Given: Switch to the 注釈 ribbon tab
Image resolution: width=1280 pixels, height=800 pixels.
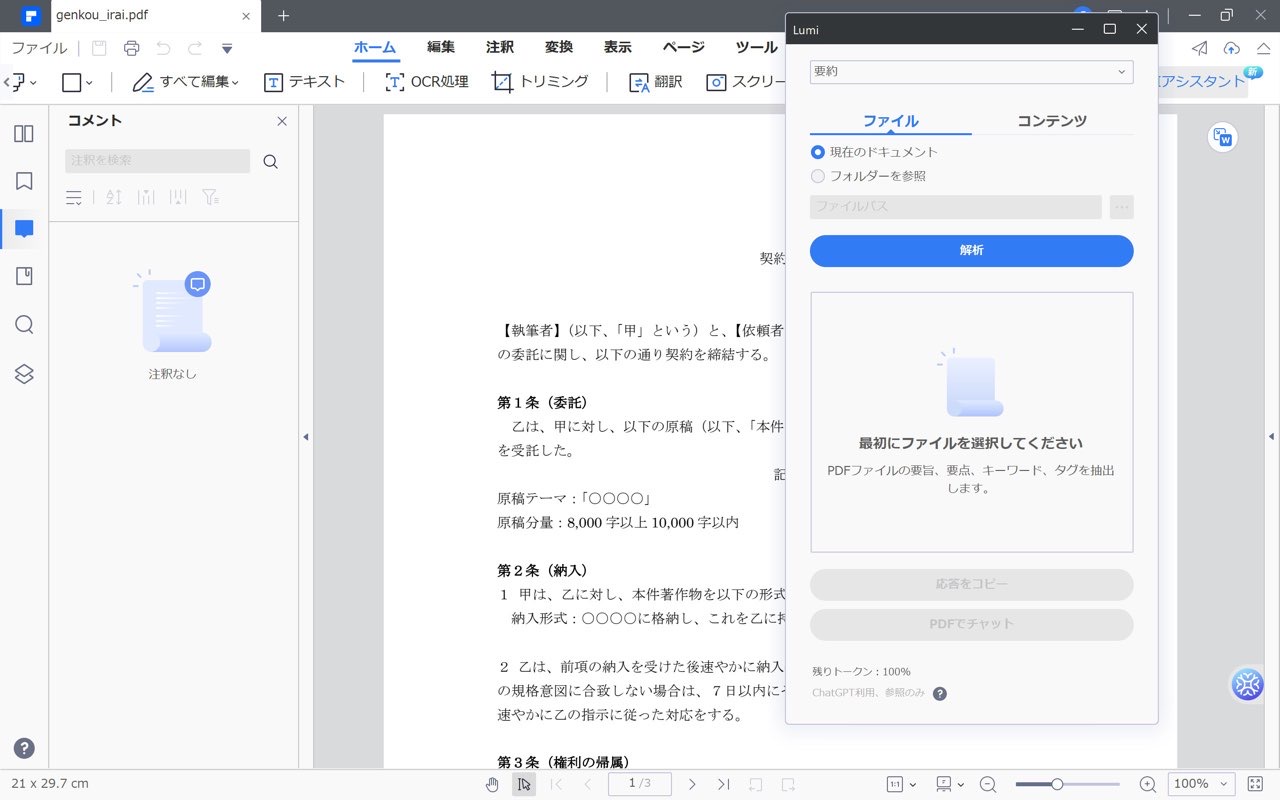Looking at the screenshot, I should [x=499, y=47].
